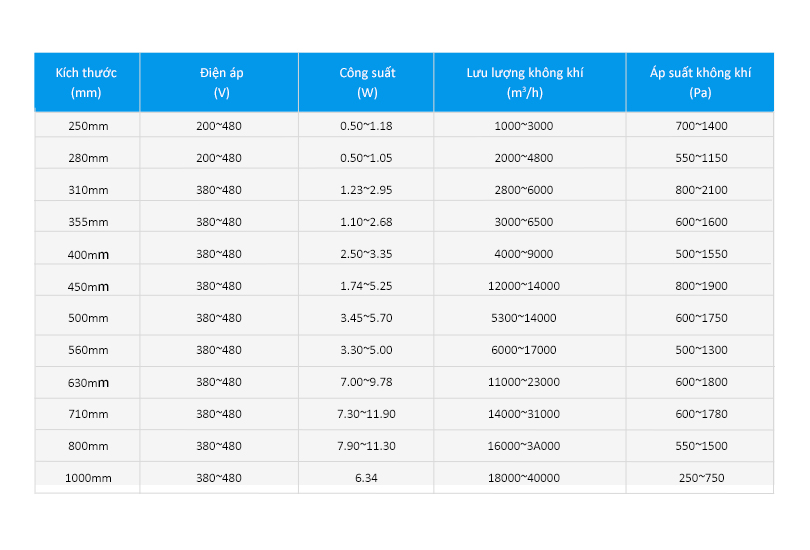810x550 pixels.
Task: Click the '1.10~2.68' power value
Action: point(366,222)
